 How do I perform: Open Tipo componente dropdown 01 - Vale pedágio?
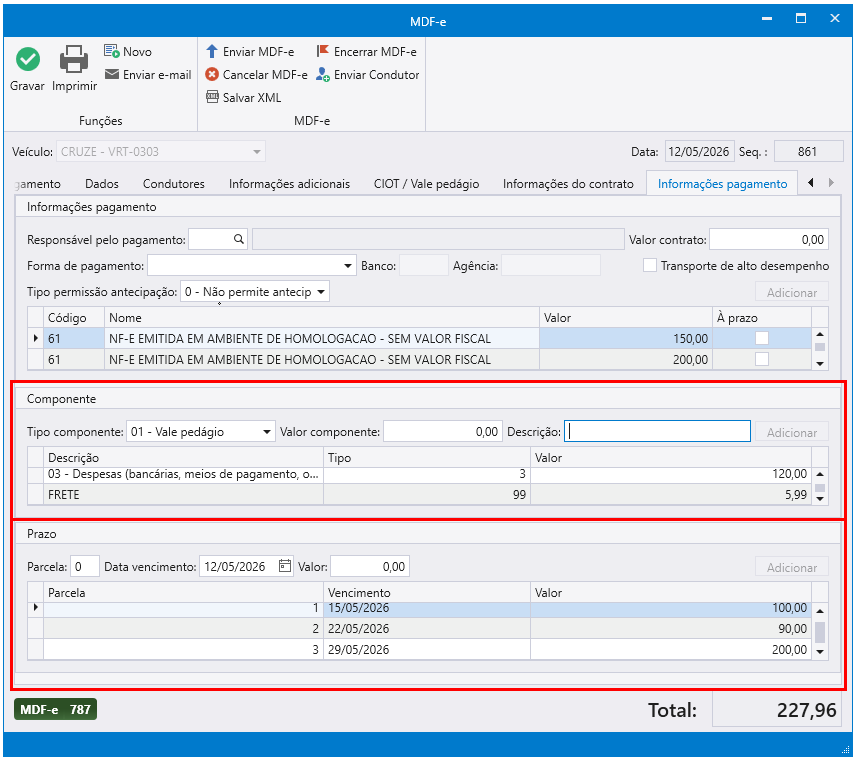coord(266,432)
